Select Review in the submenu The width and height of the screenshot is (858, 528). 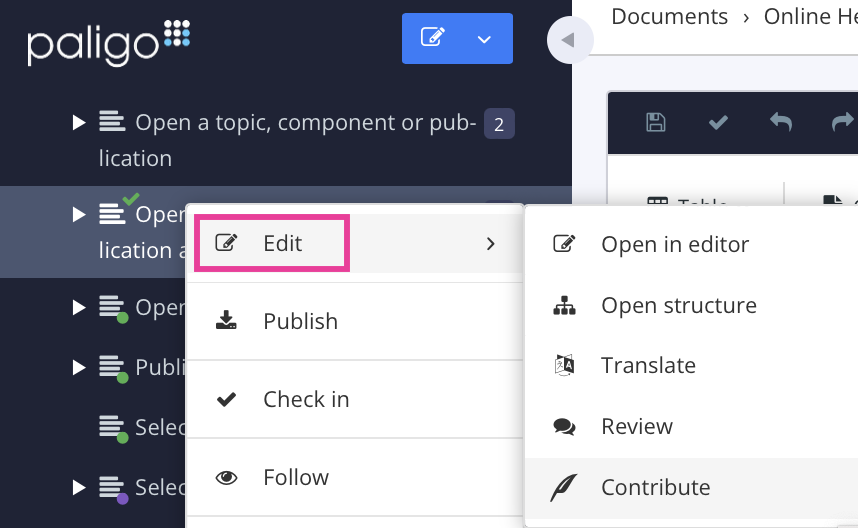pyautogui.click(x=691, y=426)
